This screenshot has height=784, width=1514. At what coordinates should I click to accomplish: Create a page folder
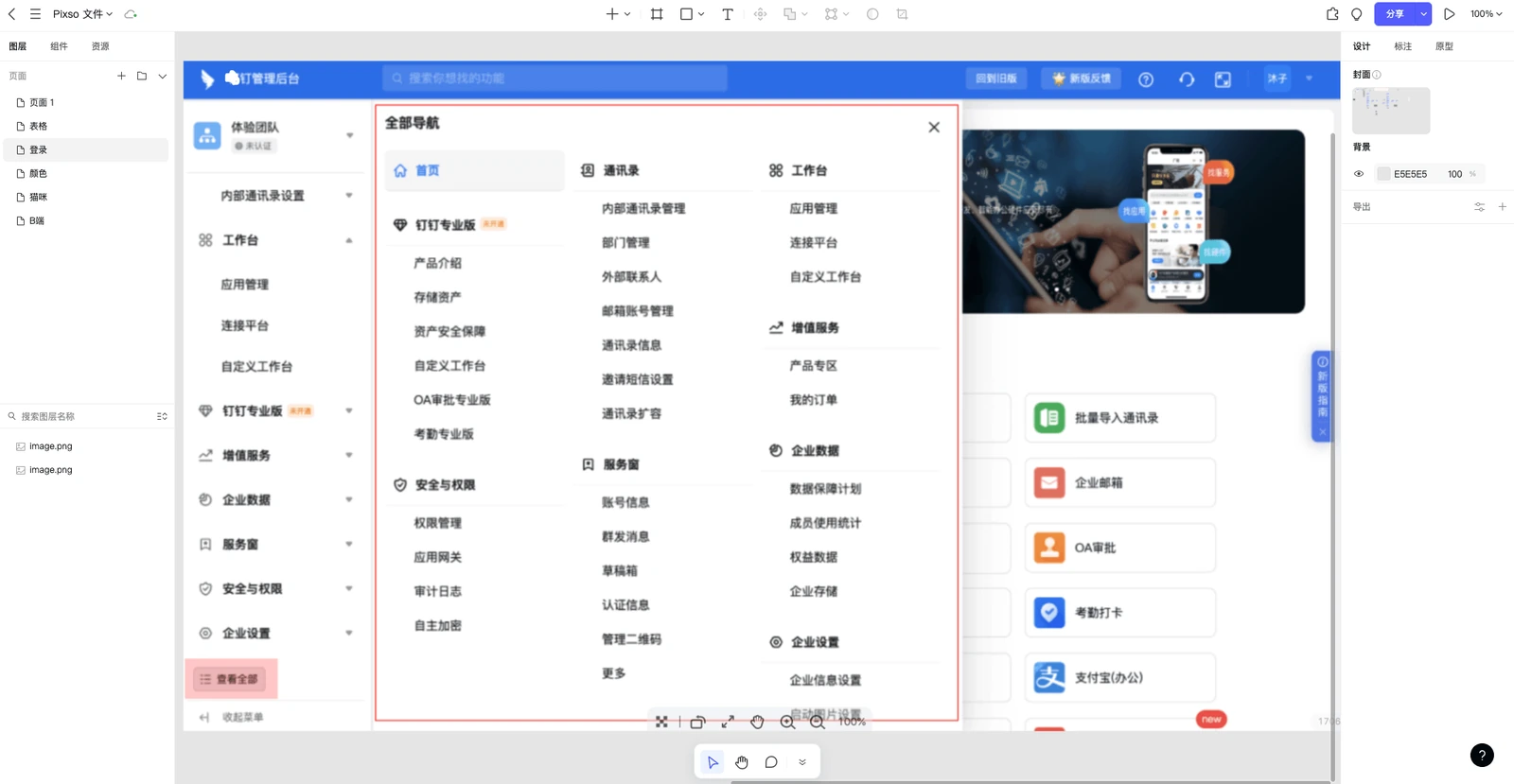tap(142, 76)
